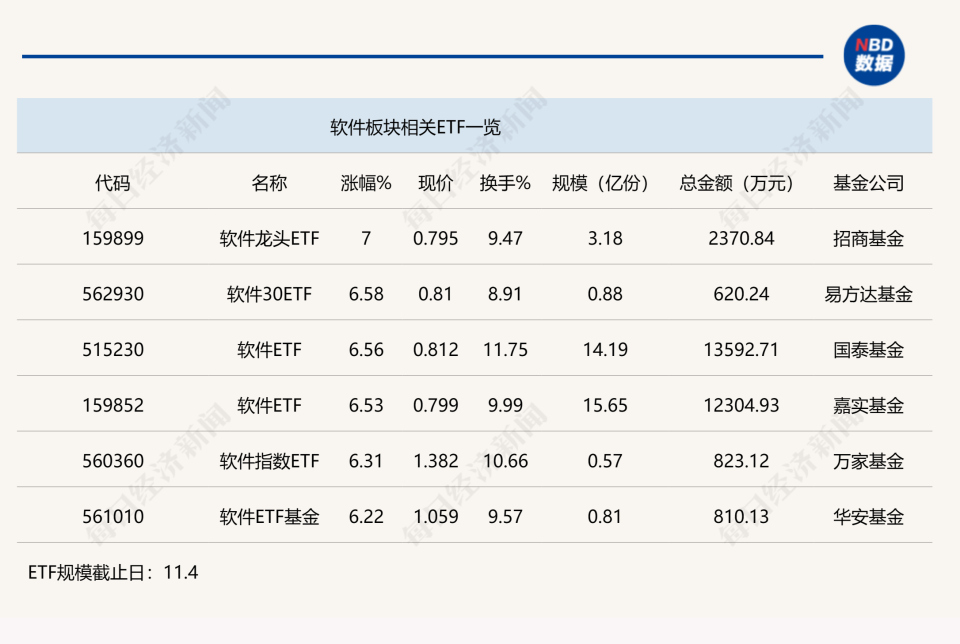Sort by the 涨幅% column header

[364, 183]
